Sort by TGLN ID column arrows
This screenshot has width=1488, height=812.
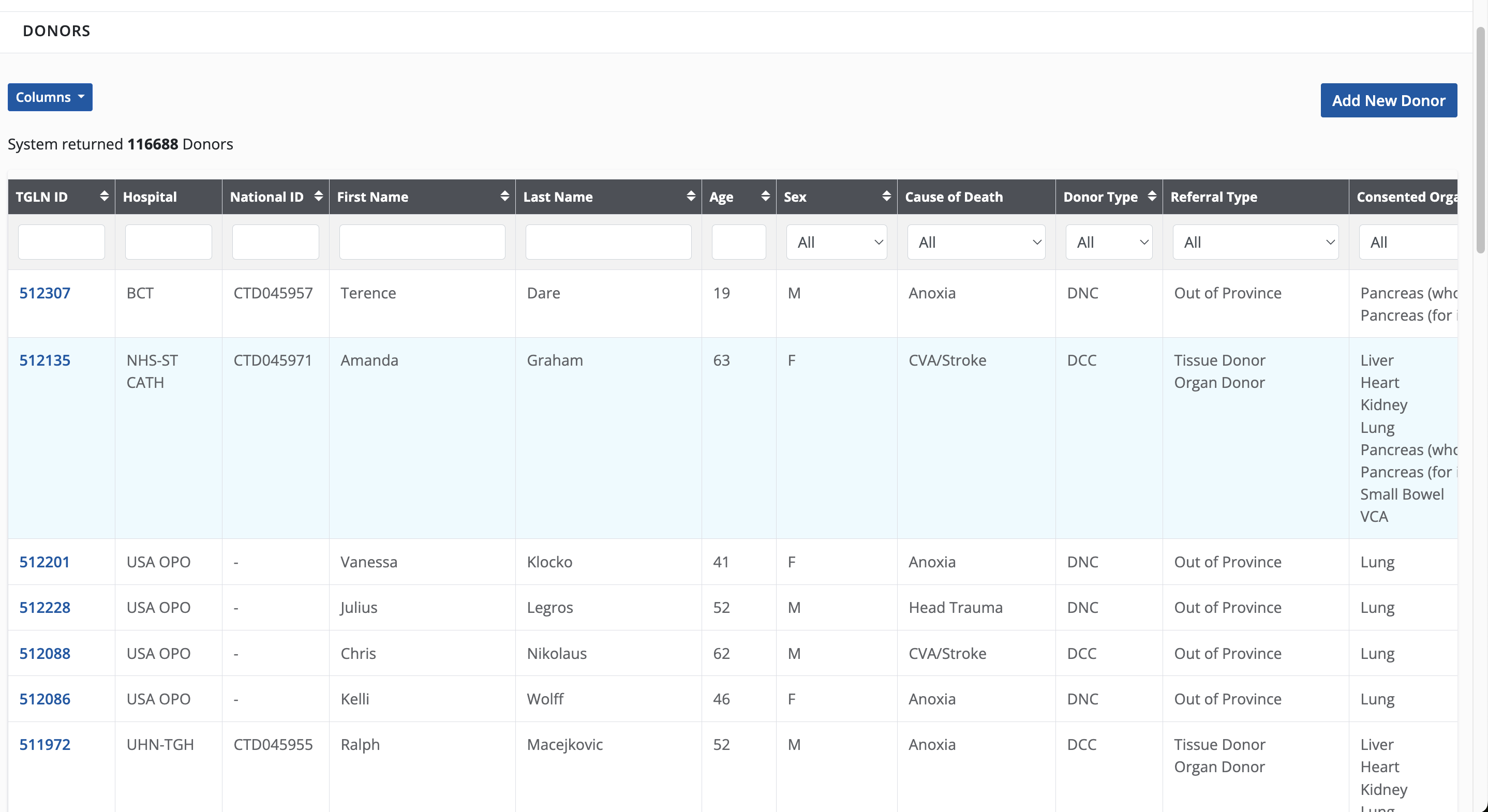coord(104,197)
